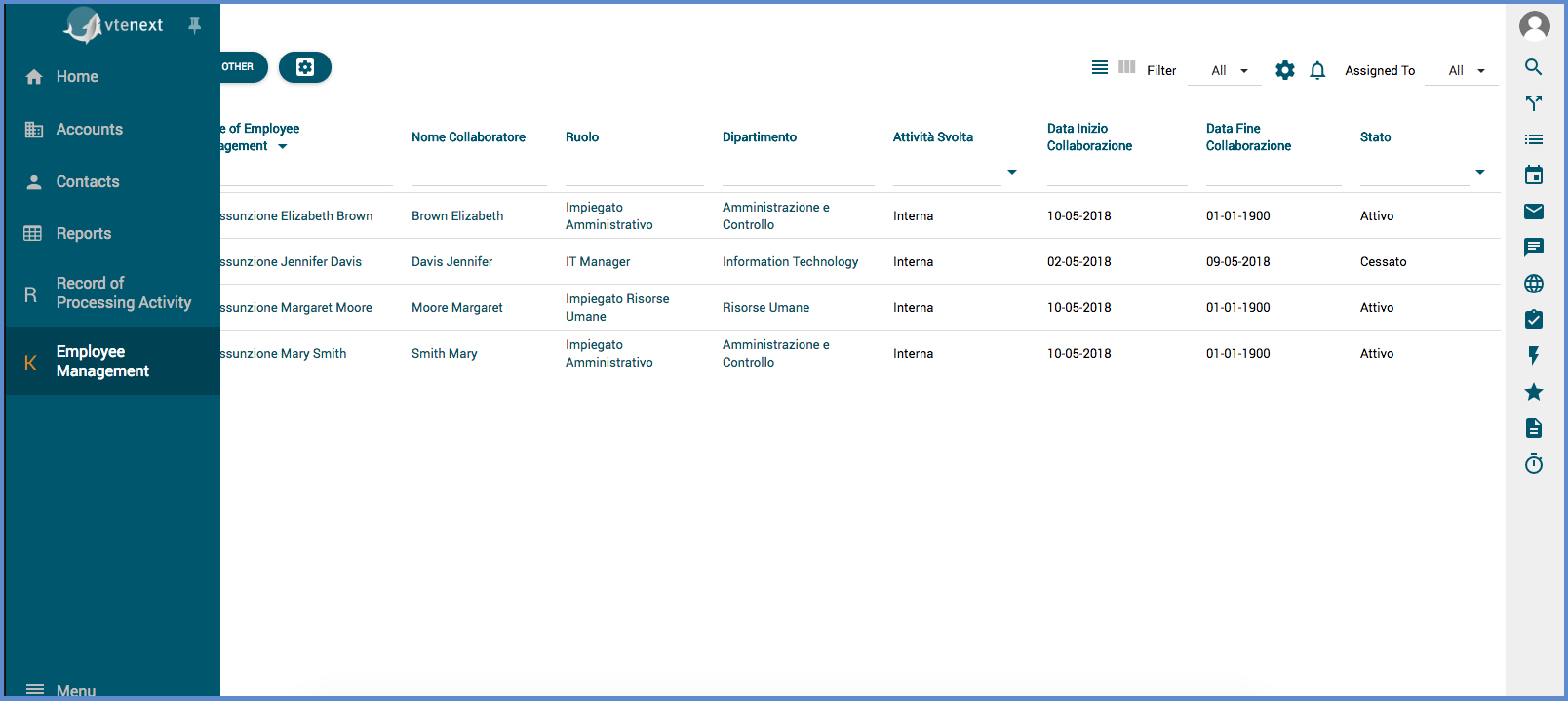
Task: Sort by Stato column header
Action: [x=1376, y=137]
